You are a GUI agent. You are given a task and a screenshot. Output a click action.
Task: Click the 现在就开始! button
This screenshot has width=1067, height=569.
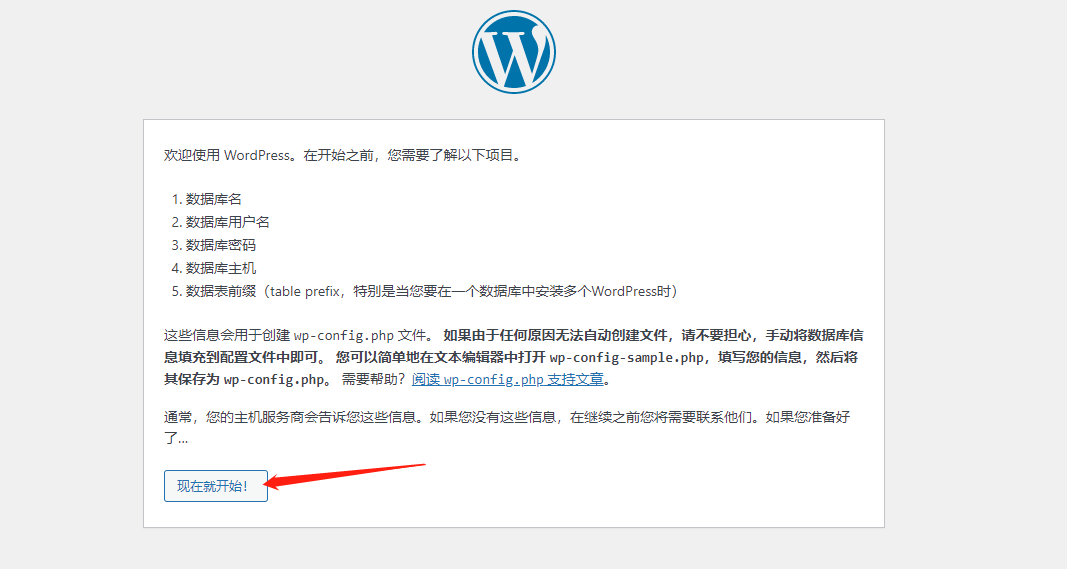216,486
